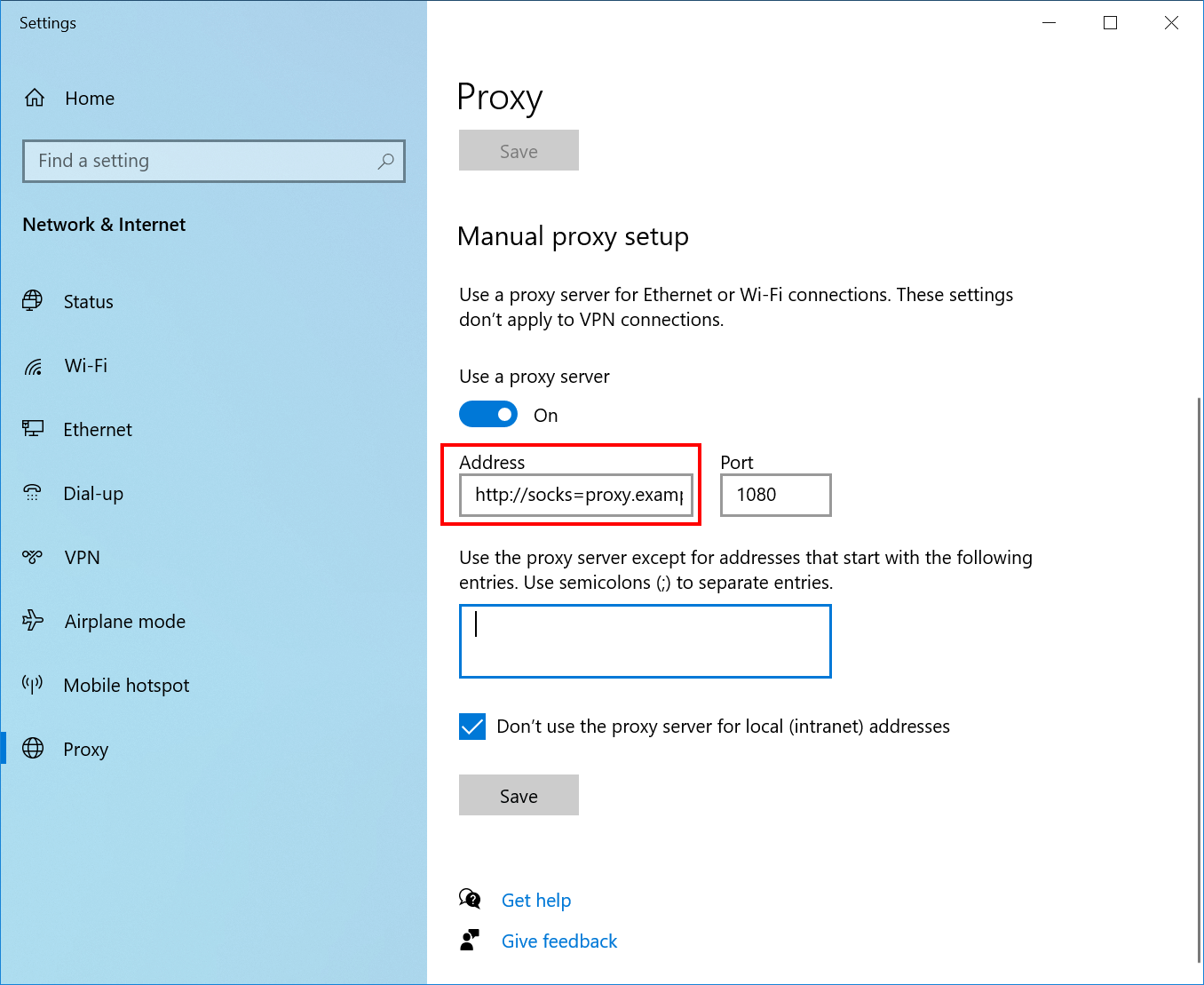Click the Ethernet icon

pos(33,429)
